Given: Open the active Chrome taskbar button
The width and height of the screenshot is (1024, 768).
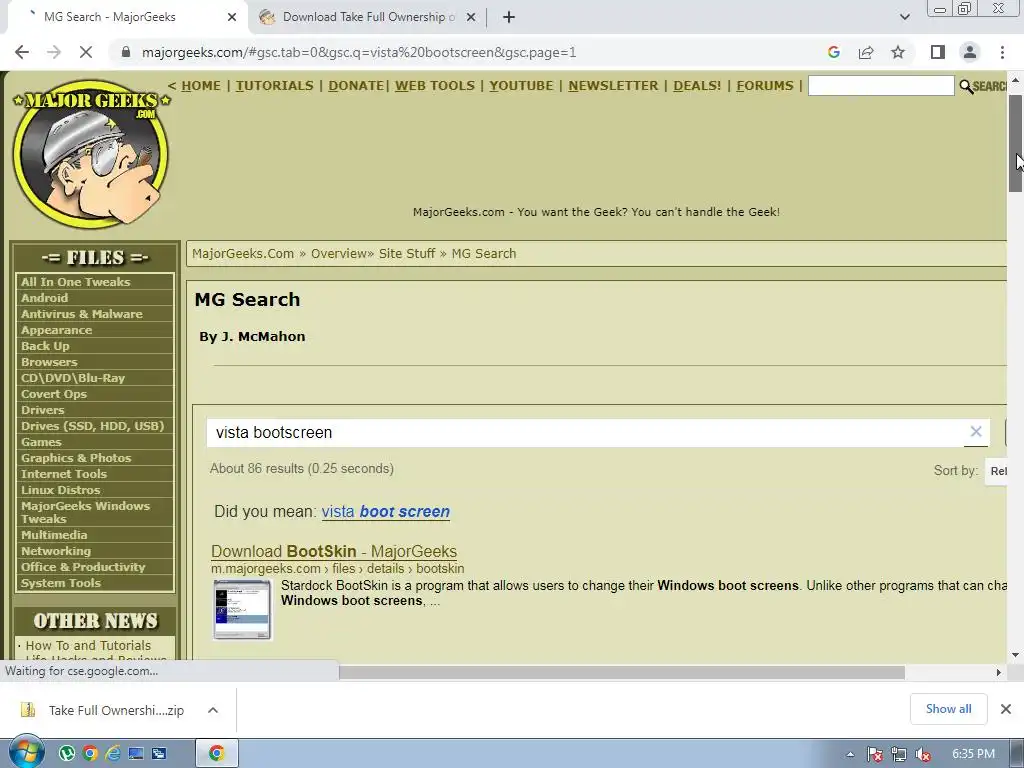Looking at the screenshot, I should (x=216, y=754).
